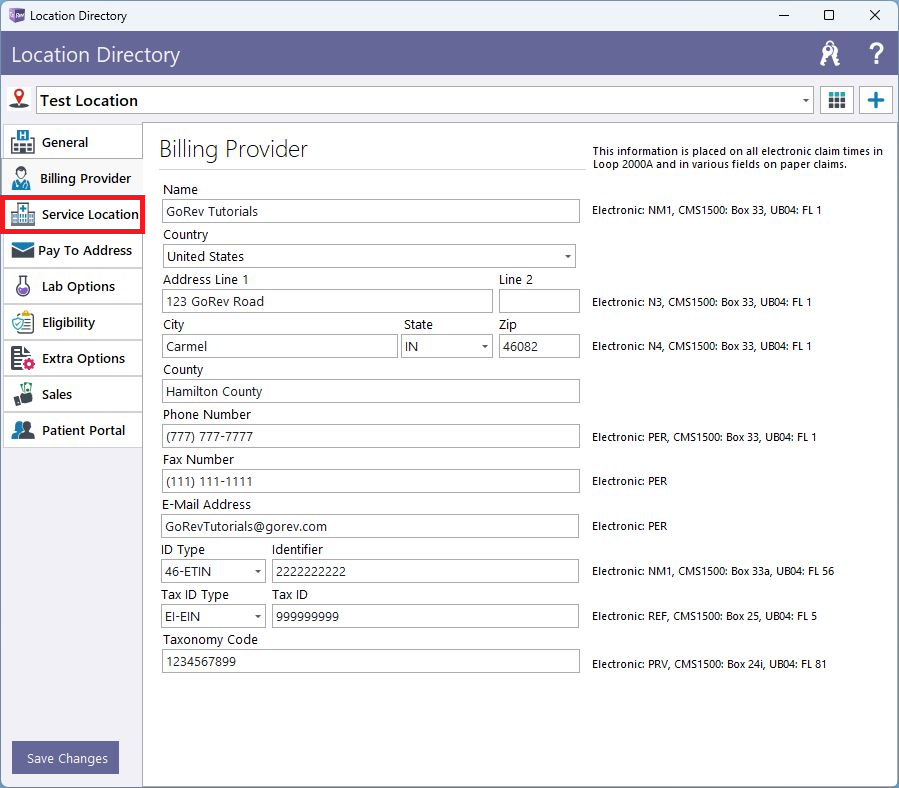The height and width of the screenshot is (788, 899).
Task: Click the Service Location building icon
Action: [x=23, y=214]
